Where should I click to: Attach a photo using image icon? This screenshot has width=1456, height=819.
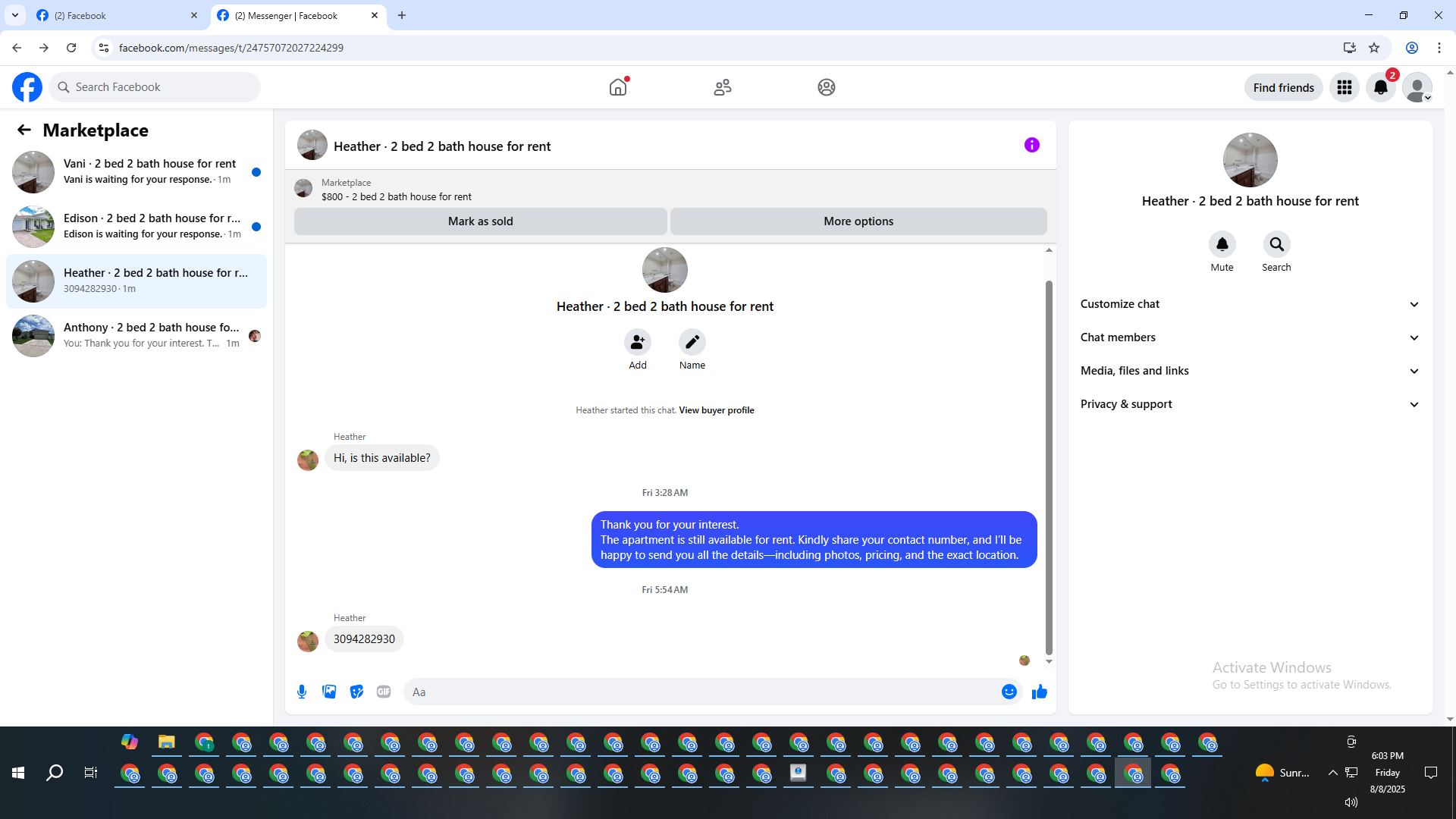point(329,692)
